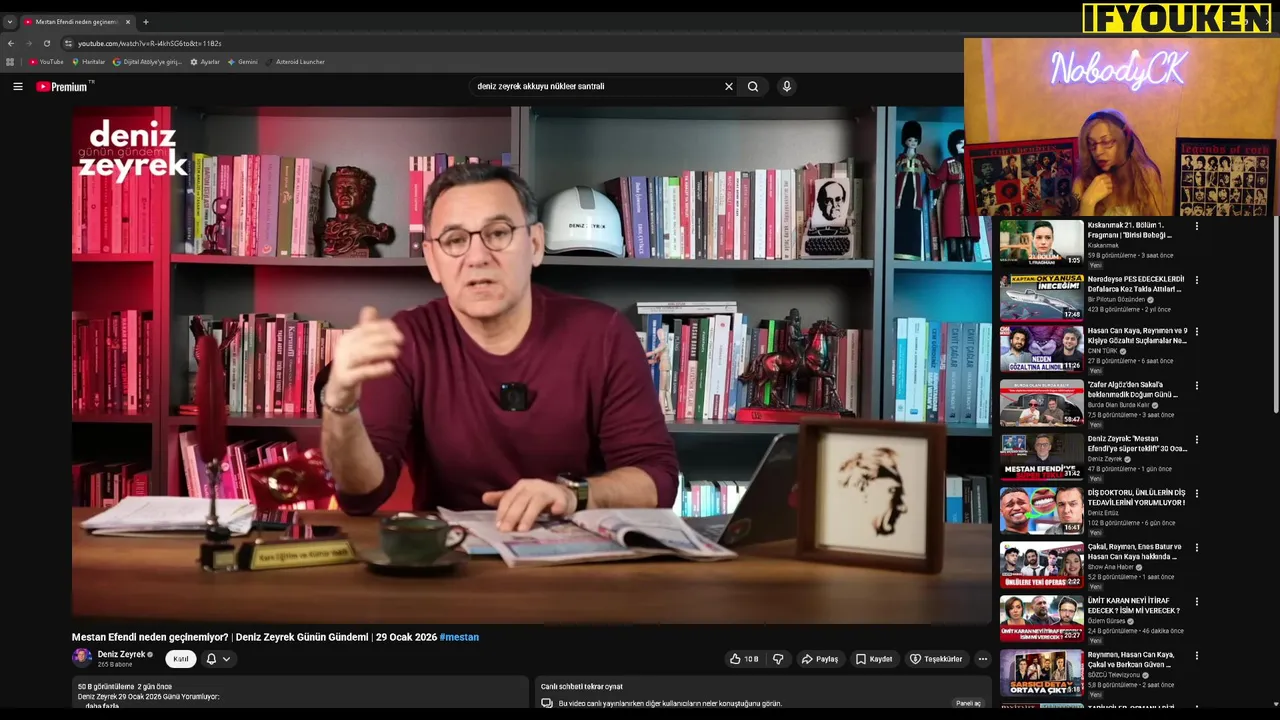Viewport: 1280px width, 720px height.
Task: Start voice search with microphone icon
Action: pos(787,87)
